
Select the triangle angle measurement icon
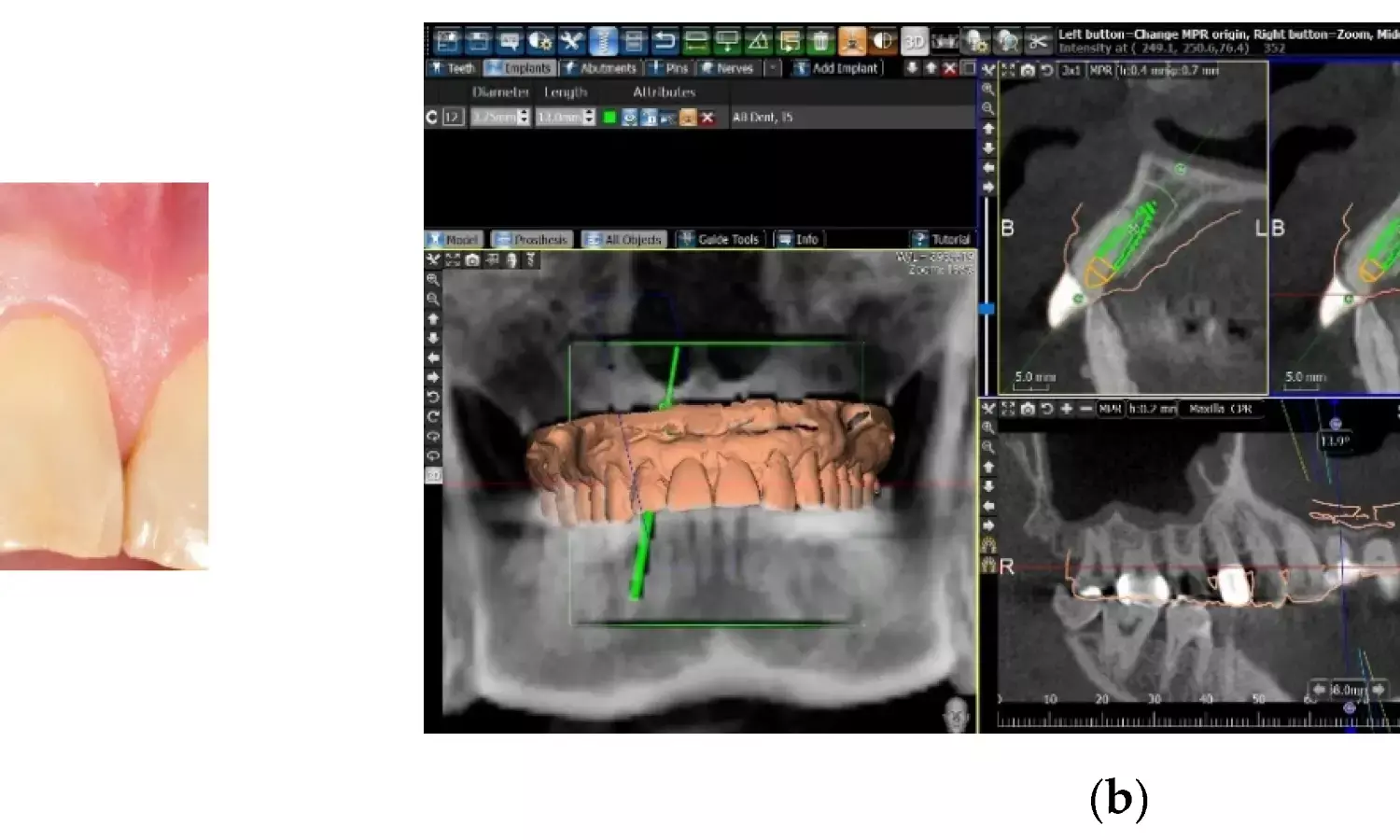758,41
